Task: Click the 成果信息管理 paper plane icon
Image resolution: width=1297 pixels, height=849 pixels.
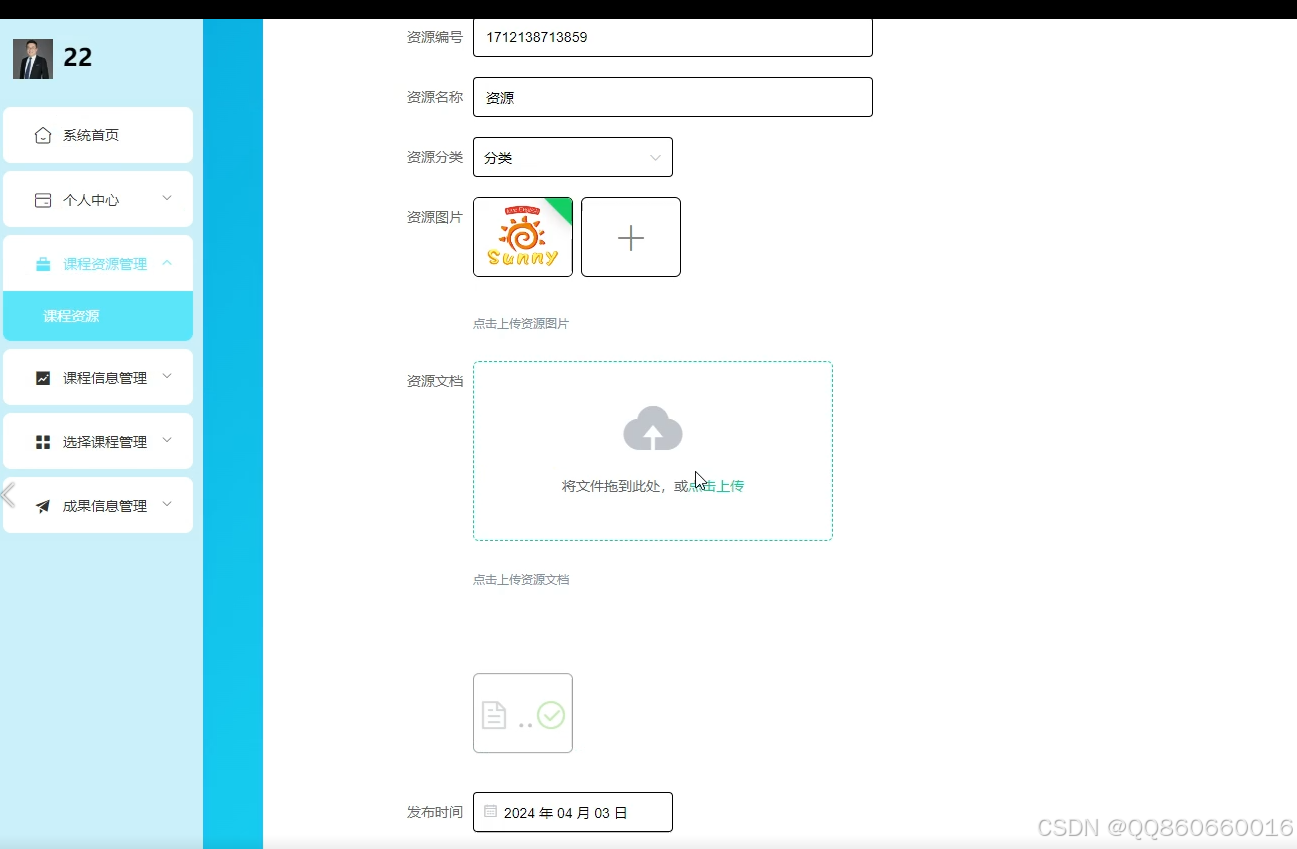Action: click(43, 505)
